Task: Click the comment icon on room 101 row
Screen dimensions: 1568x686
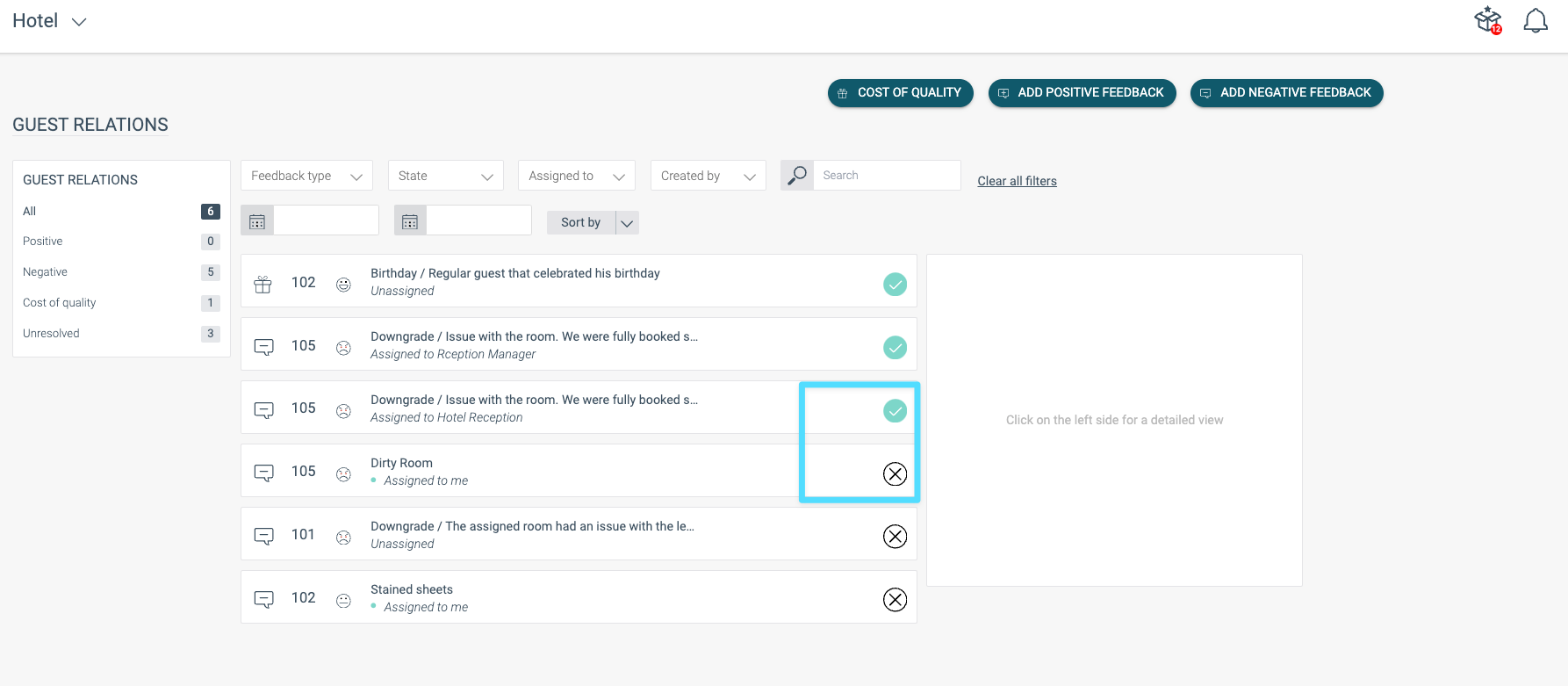Action: click(263, 537)
